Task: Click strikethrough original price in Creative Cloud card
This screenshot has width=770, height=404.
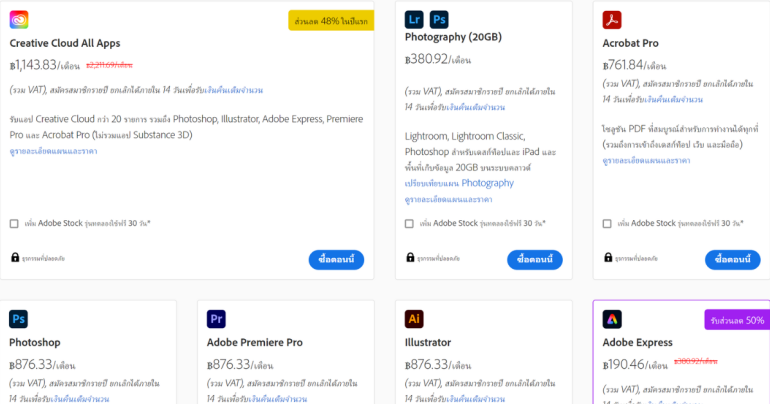Action: (x=110, y=65)
